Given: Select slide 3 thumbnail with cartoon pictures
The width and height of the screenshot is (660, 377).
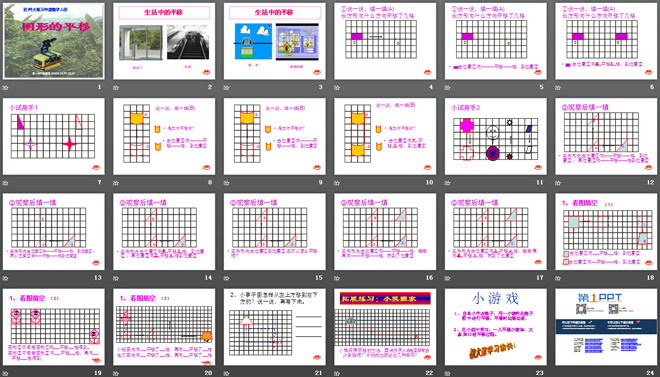Looking at the screenshot, I should tap(274, 41).
